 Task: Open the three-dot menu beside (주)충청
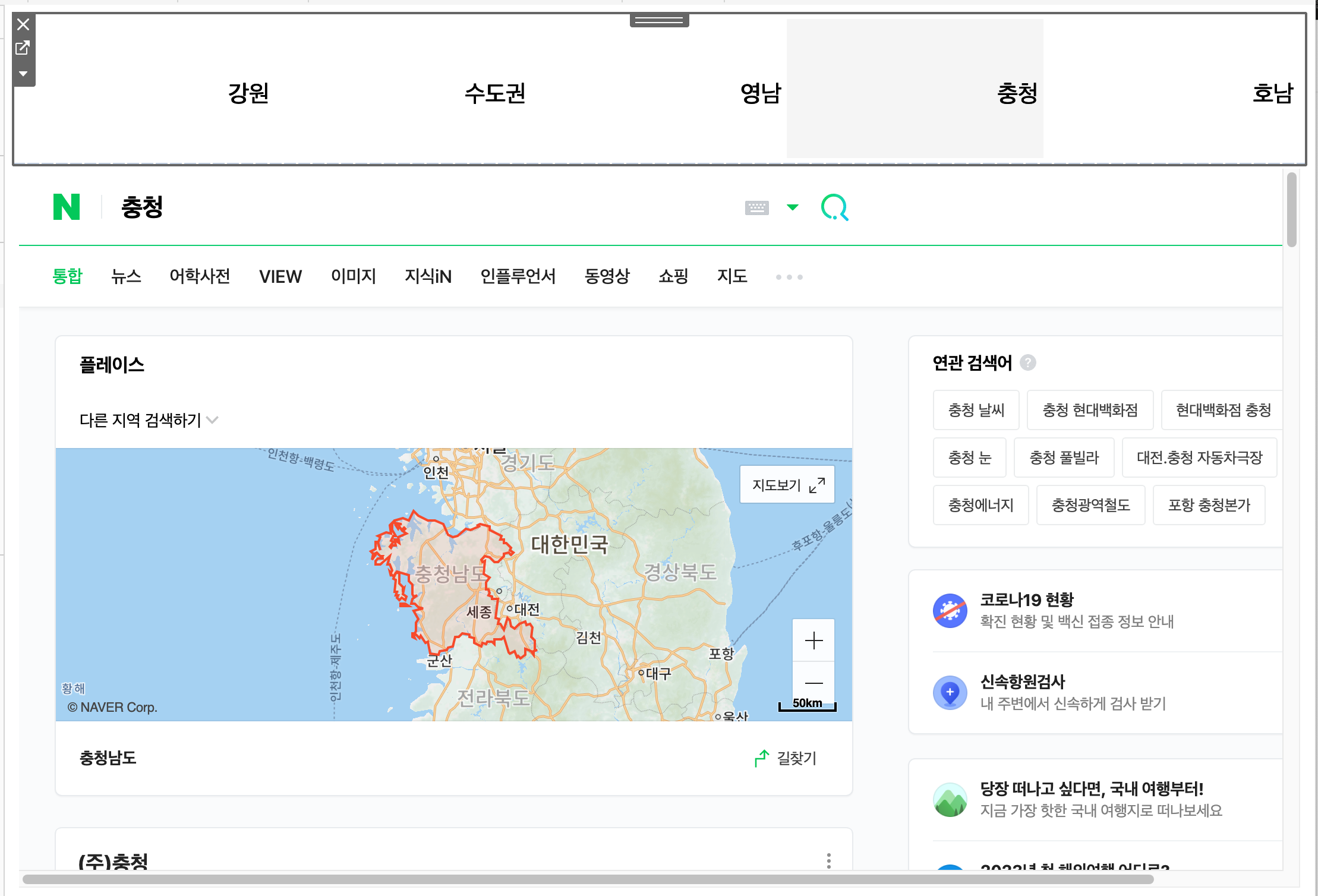click(x=828, y=860)
